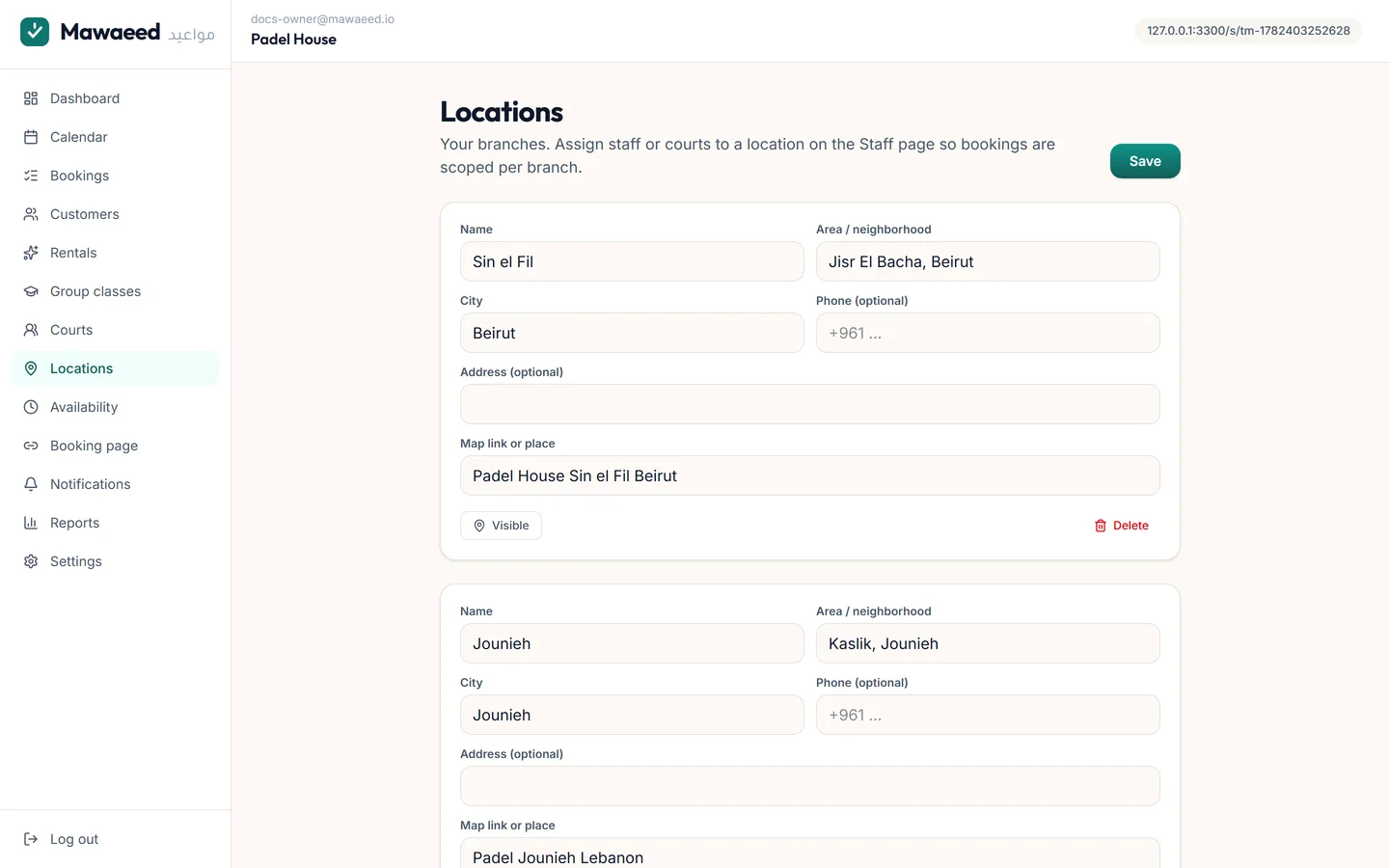Open the Dashboard page
The image size is (1389, 868).
click(x=116, y=98)
